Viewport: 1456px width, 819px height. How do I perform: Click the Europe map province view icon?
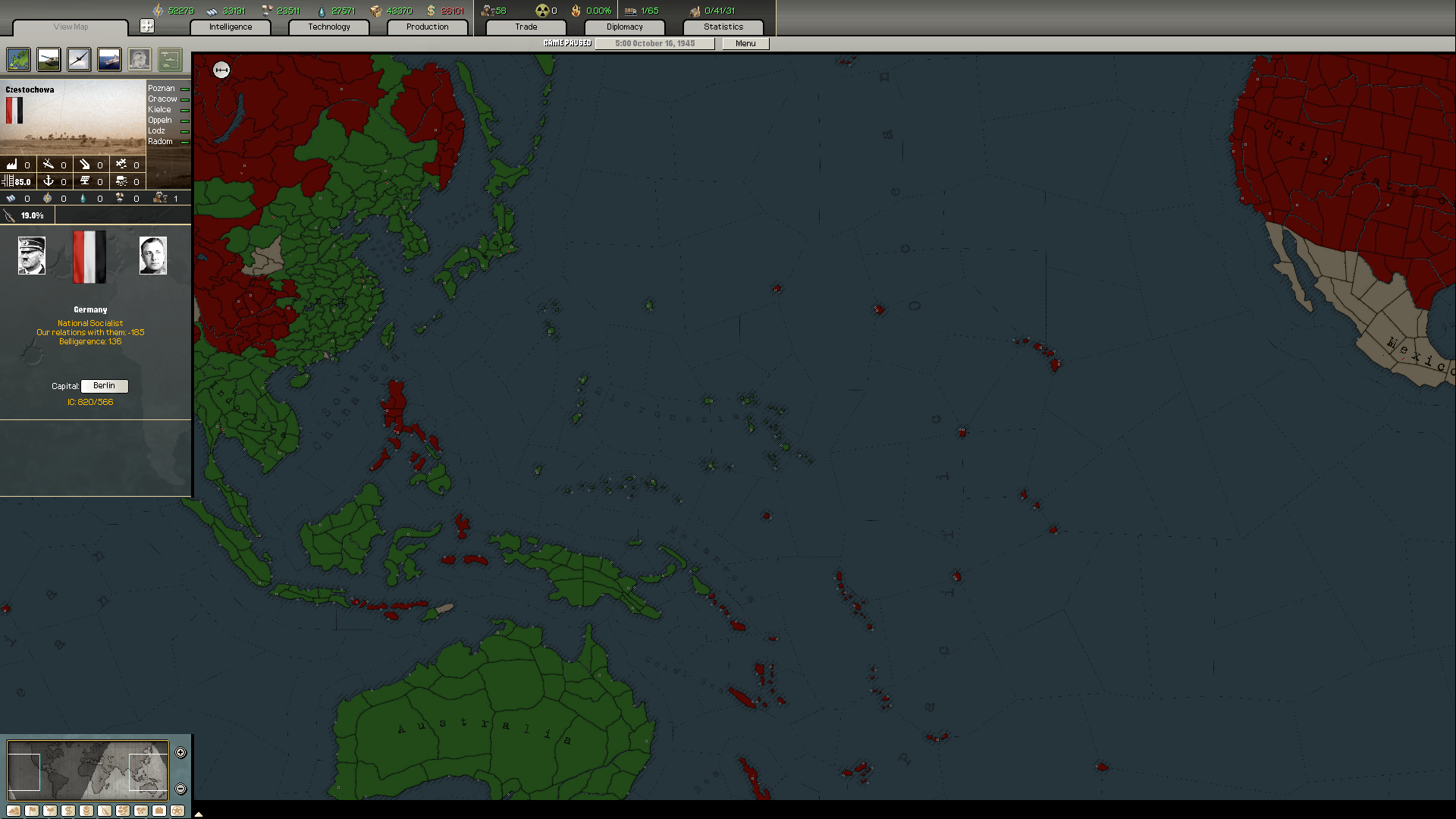coord(18,59)
